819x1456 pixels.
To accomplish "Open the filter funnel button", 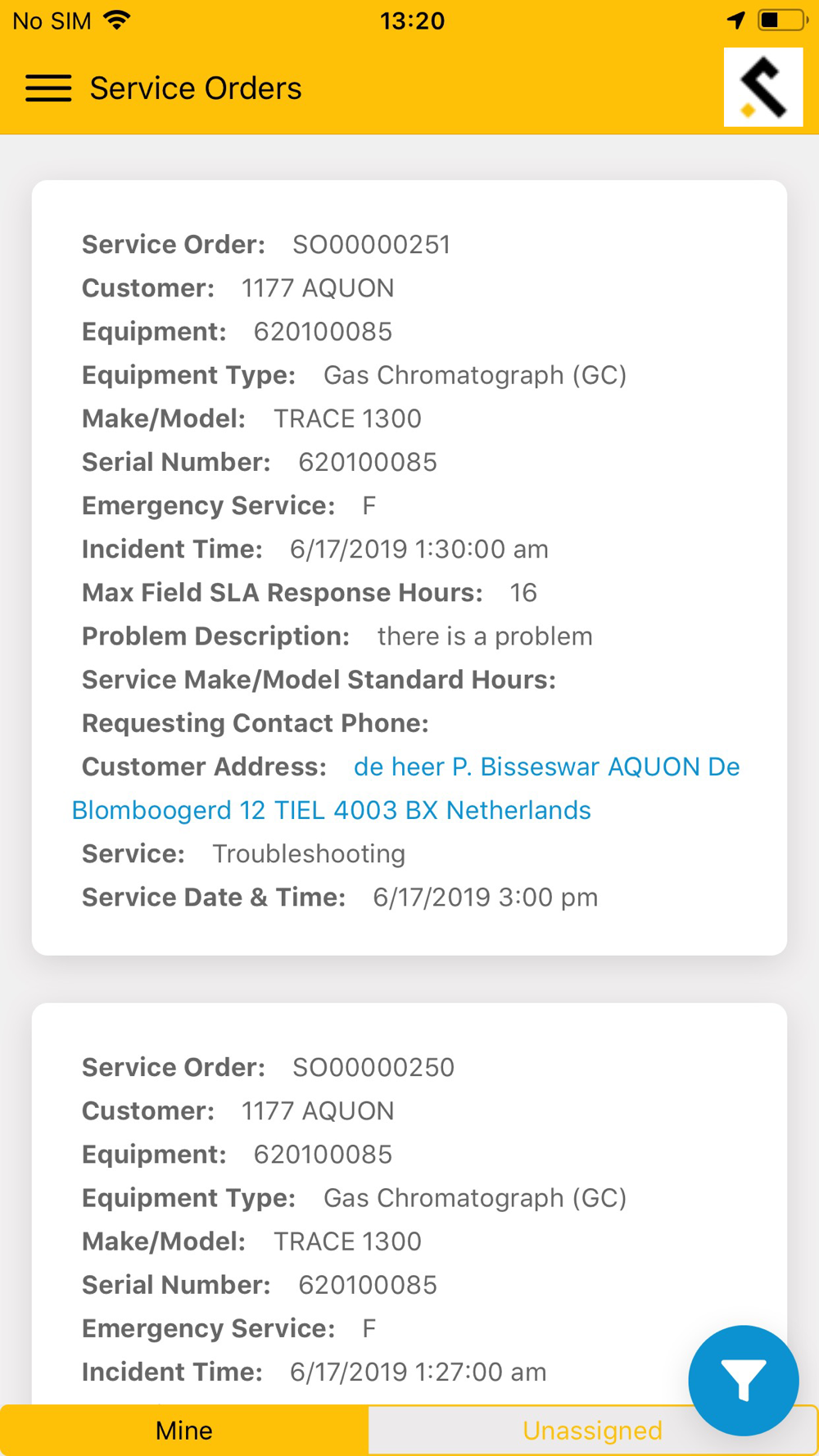I will point(743,1380).
